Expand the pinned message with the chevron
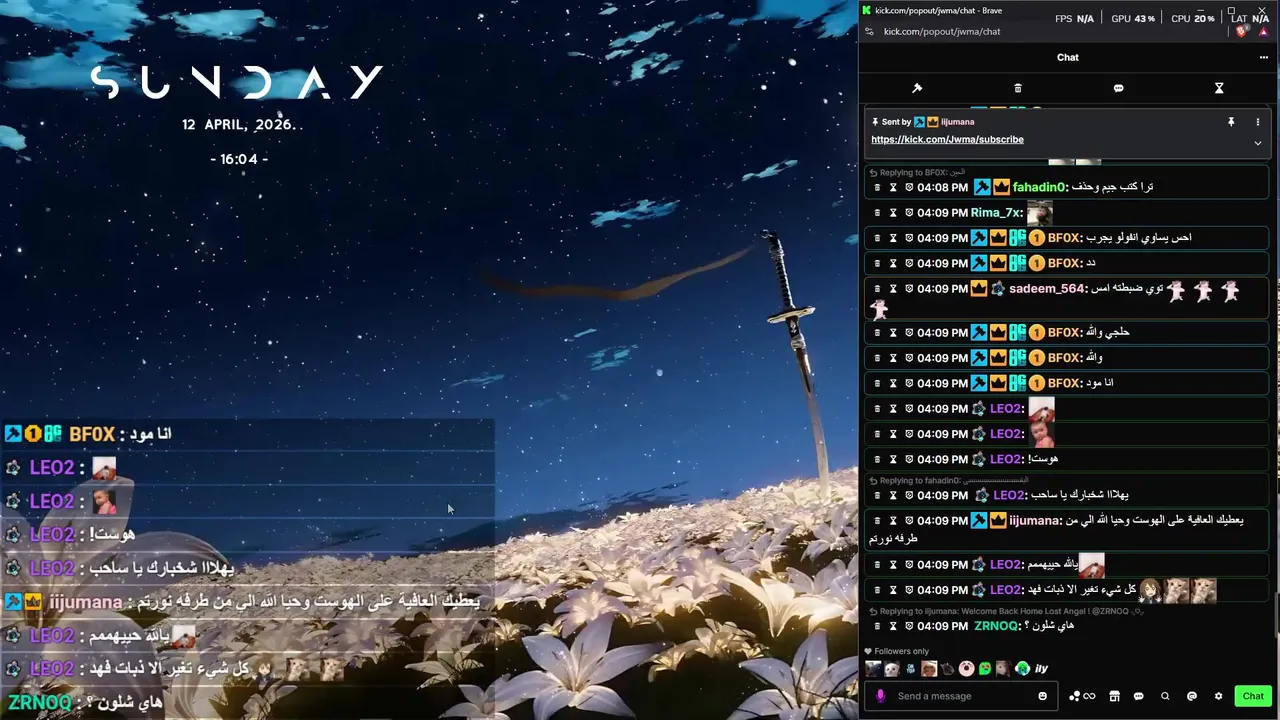Image resolution: width=1280 pixels, height=720 pixels. [1258, 143]
